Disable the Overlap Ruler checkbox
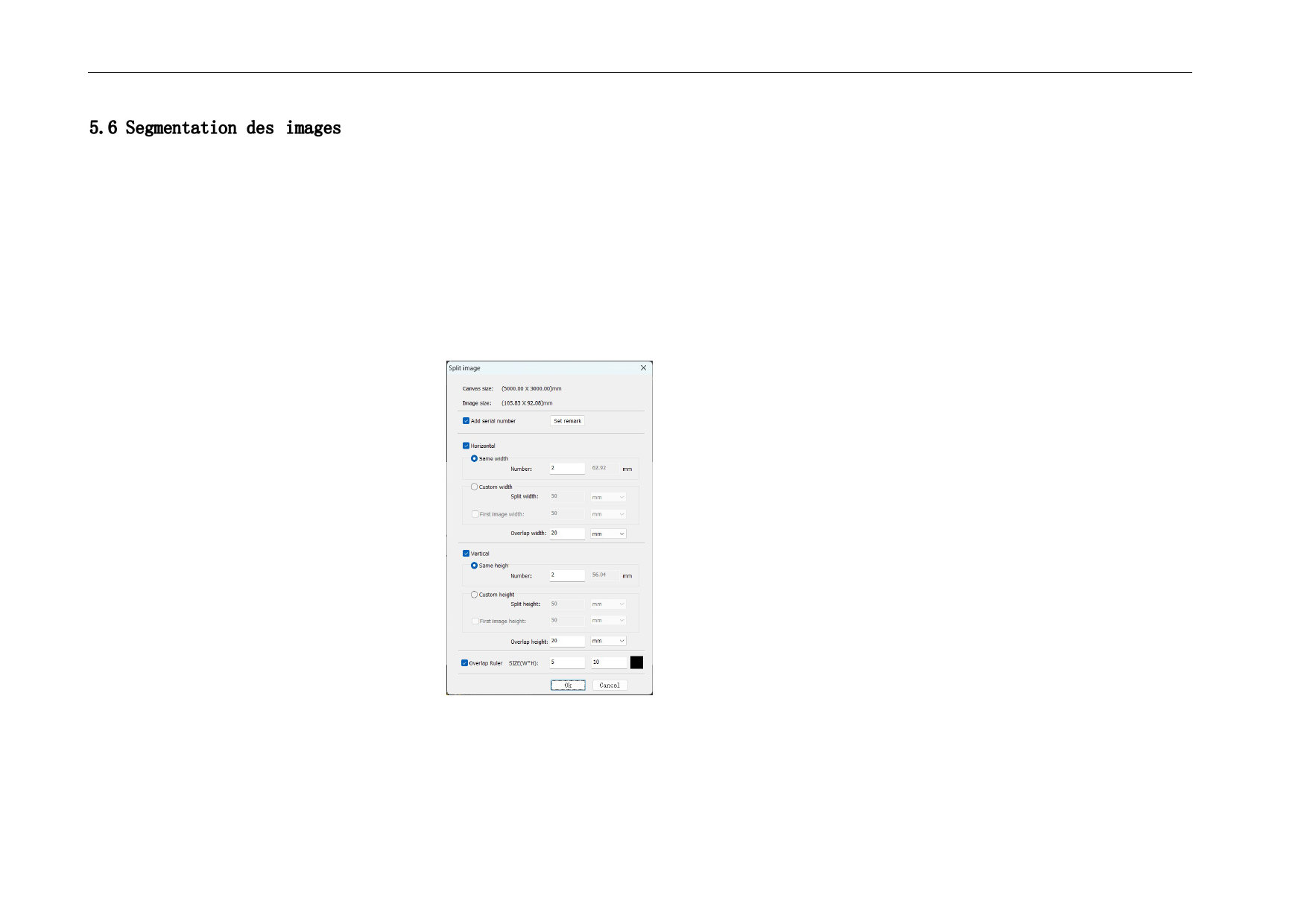 465,663
